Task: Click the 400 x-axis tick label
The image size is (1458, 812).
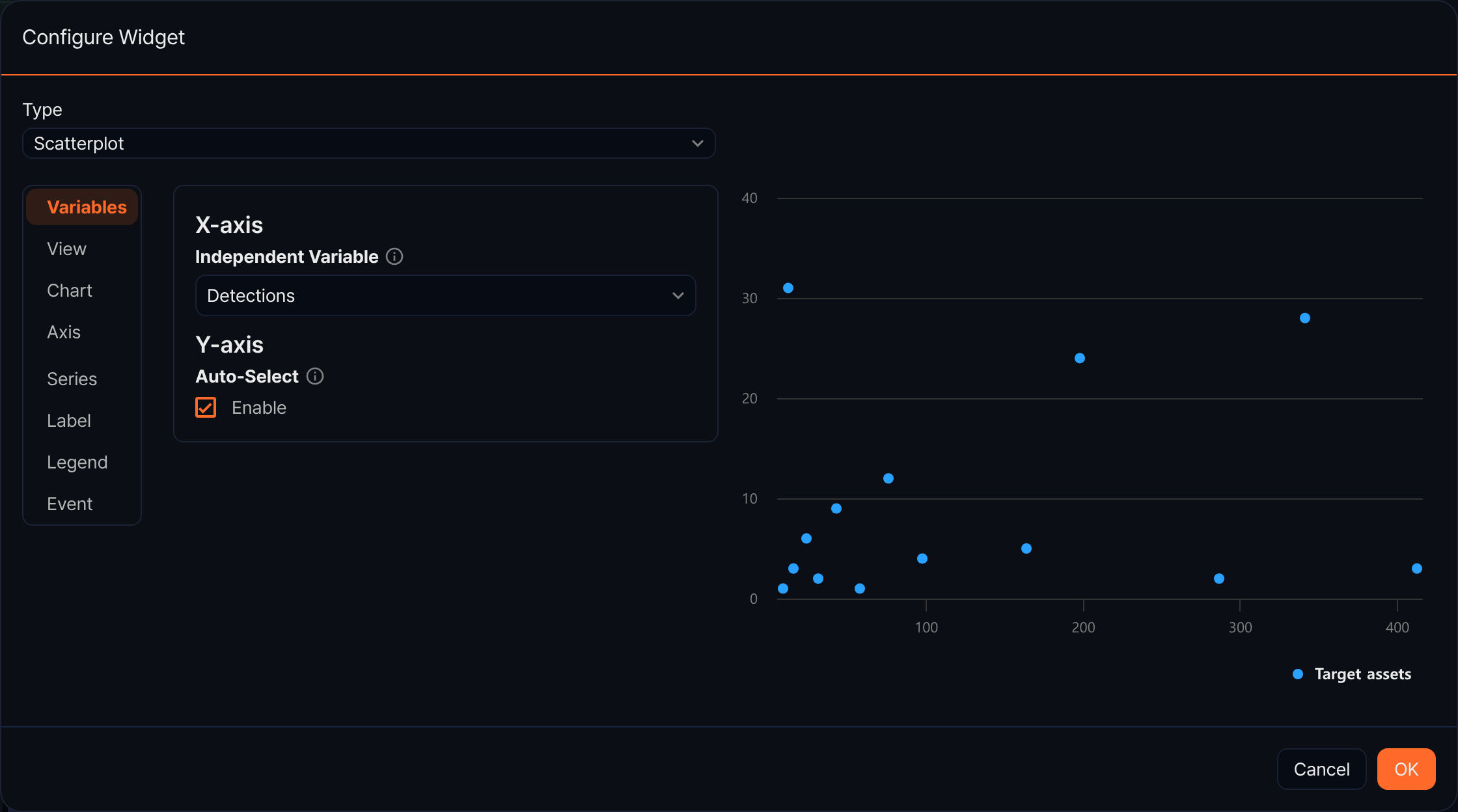Action: (x=1397, y=627)
